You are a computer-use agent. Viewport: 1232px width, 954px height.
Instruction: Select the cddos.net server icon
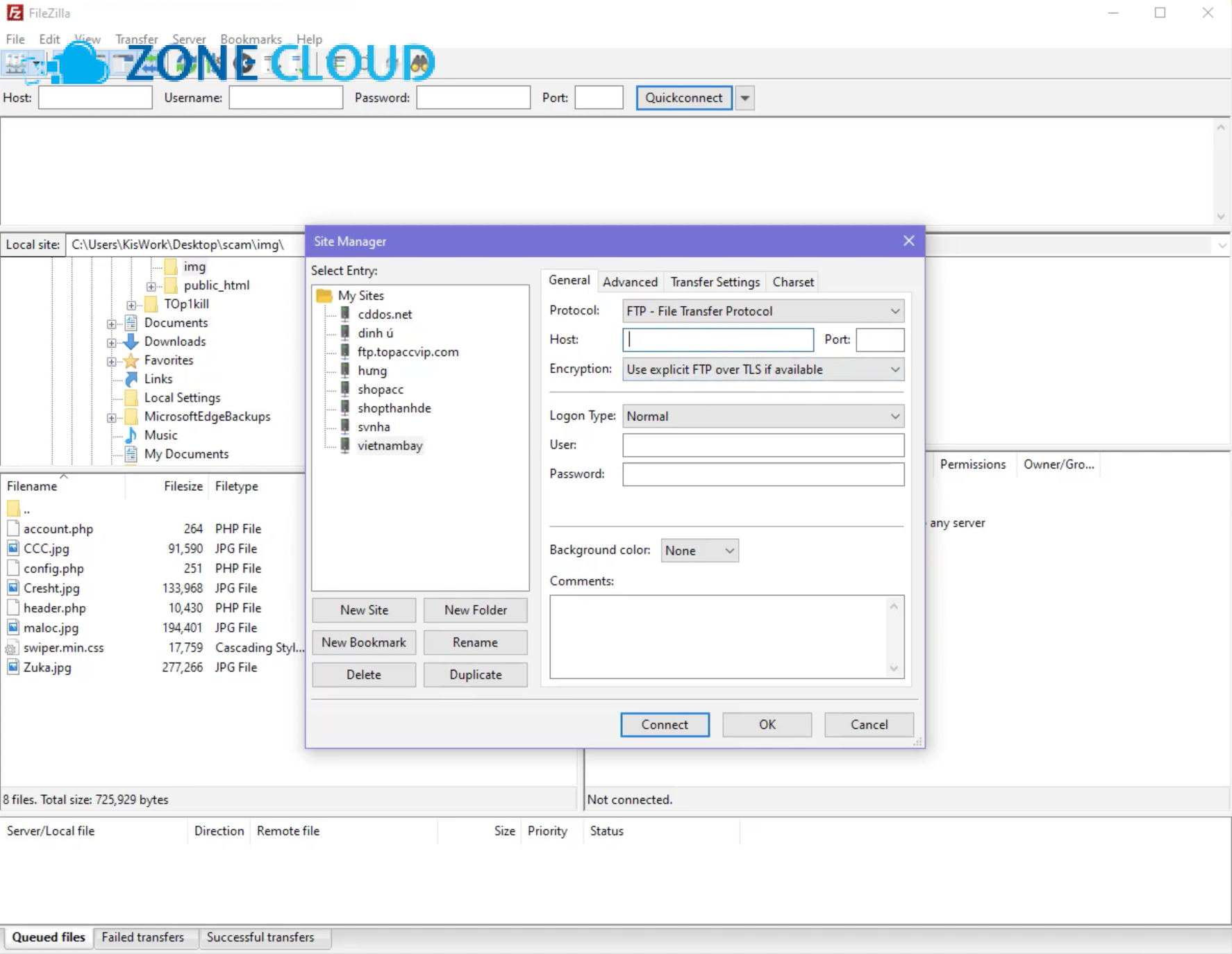click(x=344, y=314)
